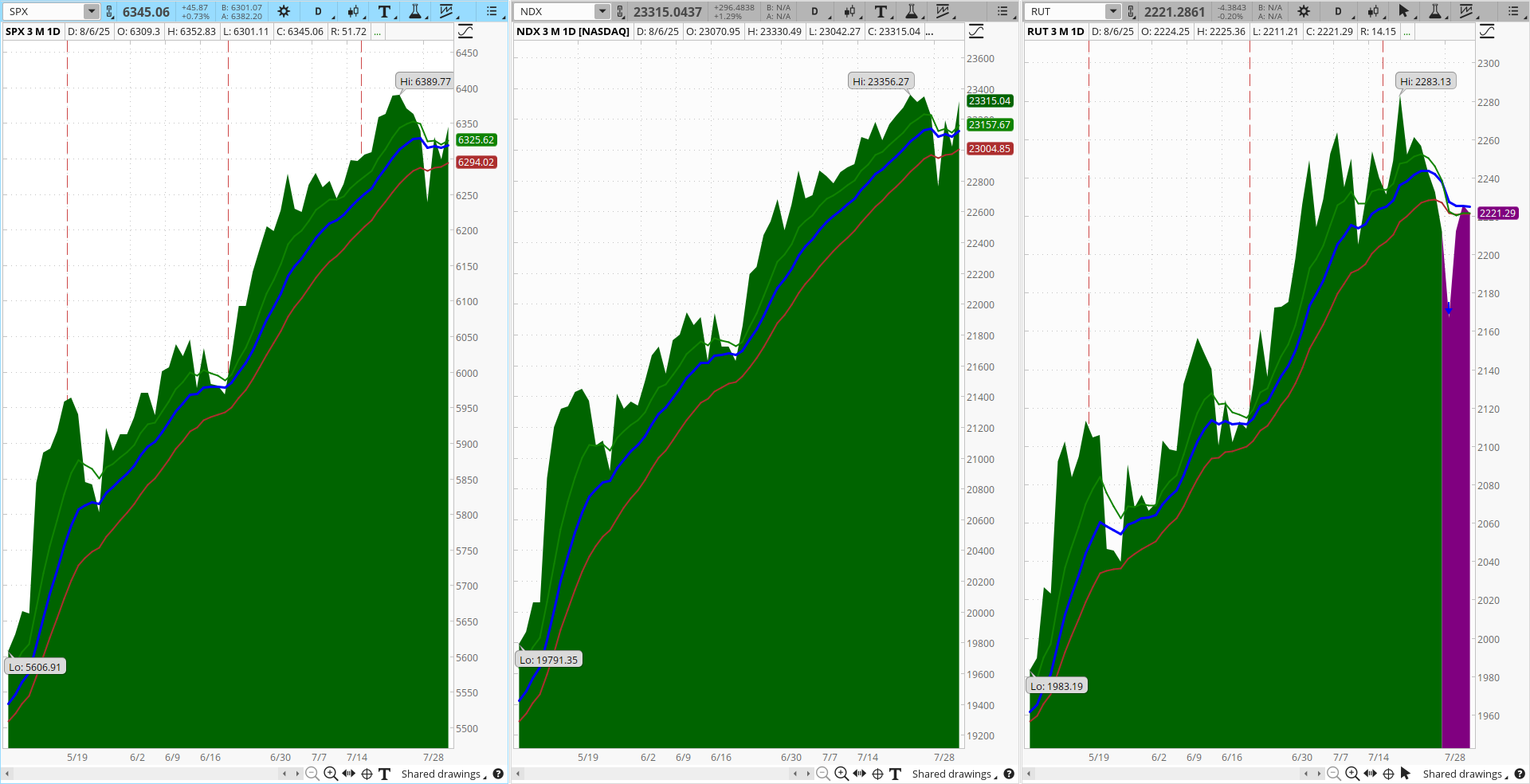Toggle symbol link chain icon on RUT chart
Image resolution: width=1530 pixels, height=784 pixels.
click(1131, 12)
